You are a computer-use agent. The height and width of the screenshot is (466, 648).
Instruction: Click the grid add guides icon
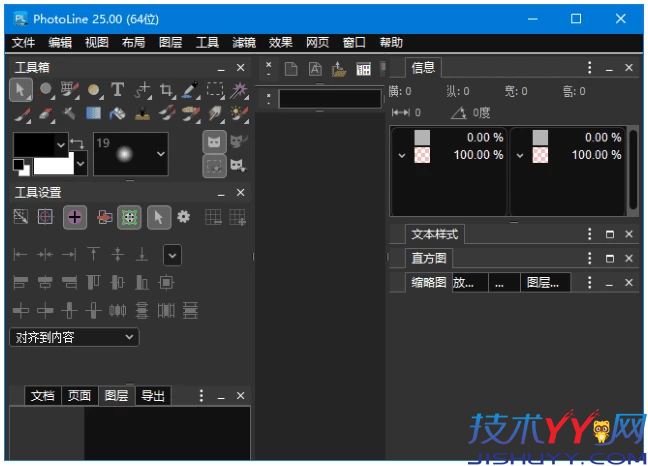(x=238, y=217)
